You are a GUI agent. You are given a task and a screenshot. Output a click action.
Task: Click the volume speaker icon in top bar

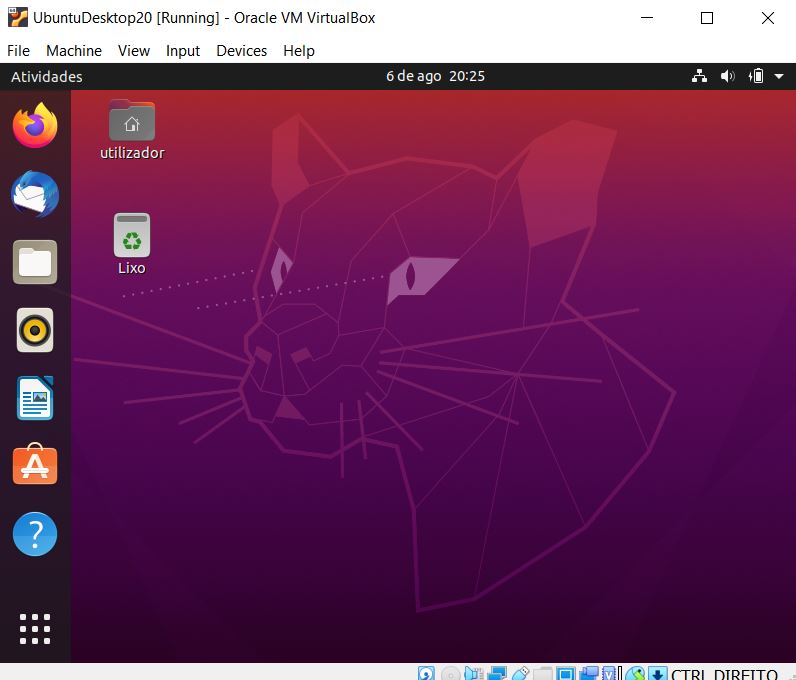[727, 76]
